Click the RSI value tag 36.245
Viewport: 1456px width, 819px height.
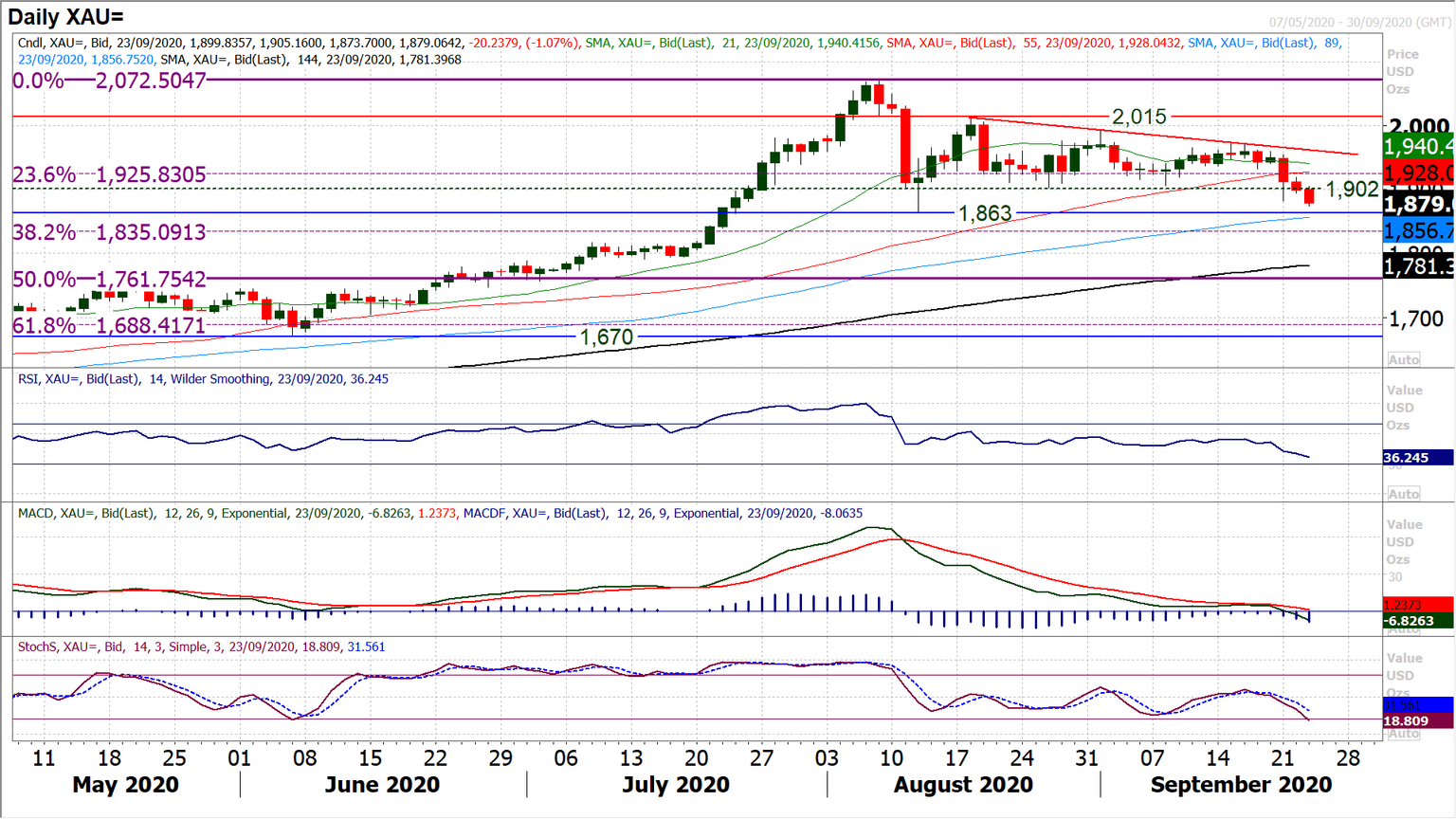point(1417,458)
